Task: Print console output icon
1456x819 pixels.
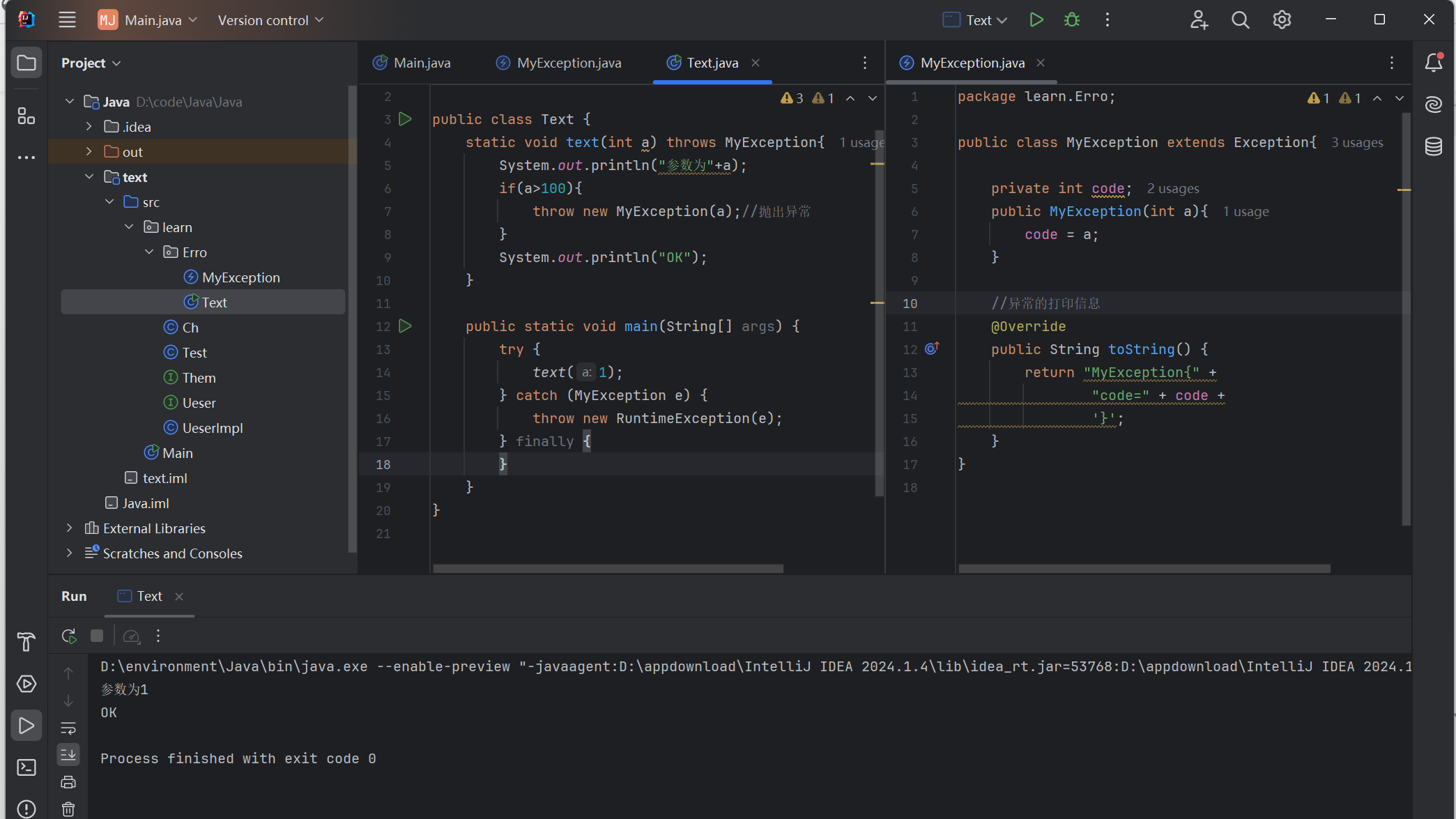Action: point(68,782)
